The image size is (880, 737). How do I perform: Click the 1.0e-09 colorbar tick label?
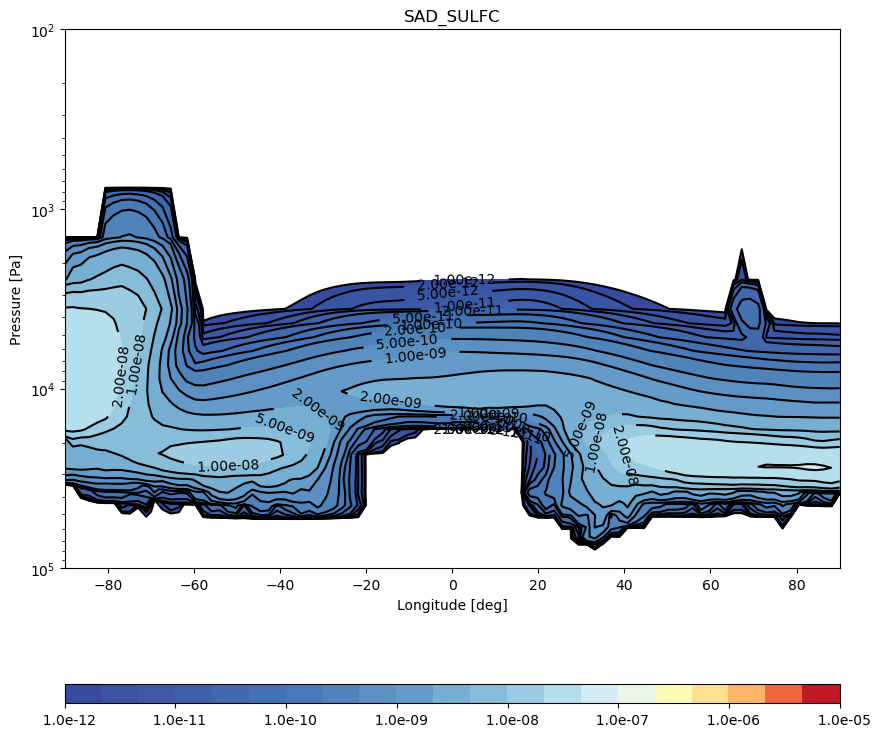click(x=397, y=720)
